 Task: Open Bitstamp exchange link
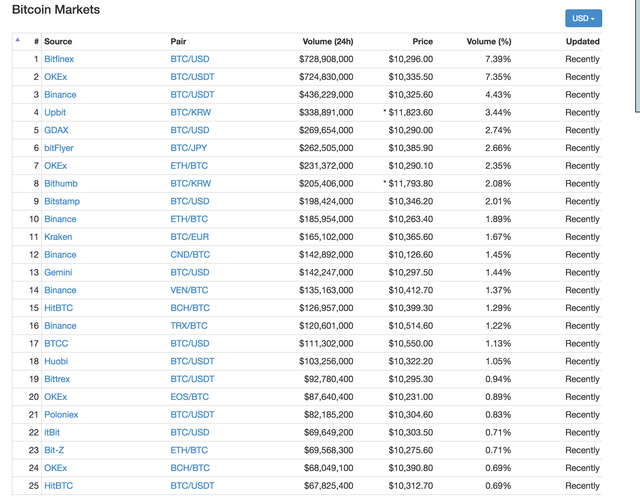(x=62, y=201)
